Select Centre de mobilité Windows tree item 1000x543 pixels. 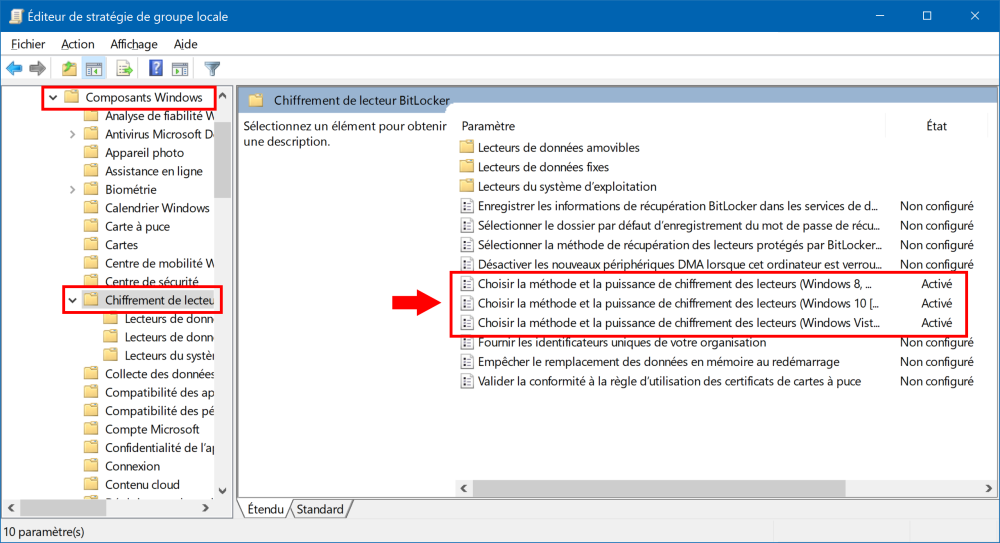(x=159, y=264)
